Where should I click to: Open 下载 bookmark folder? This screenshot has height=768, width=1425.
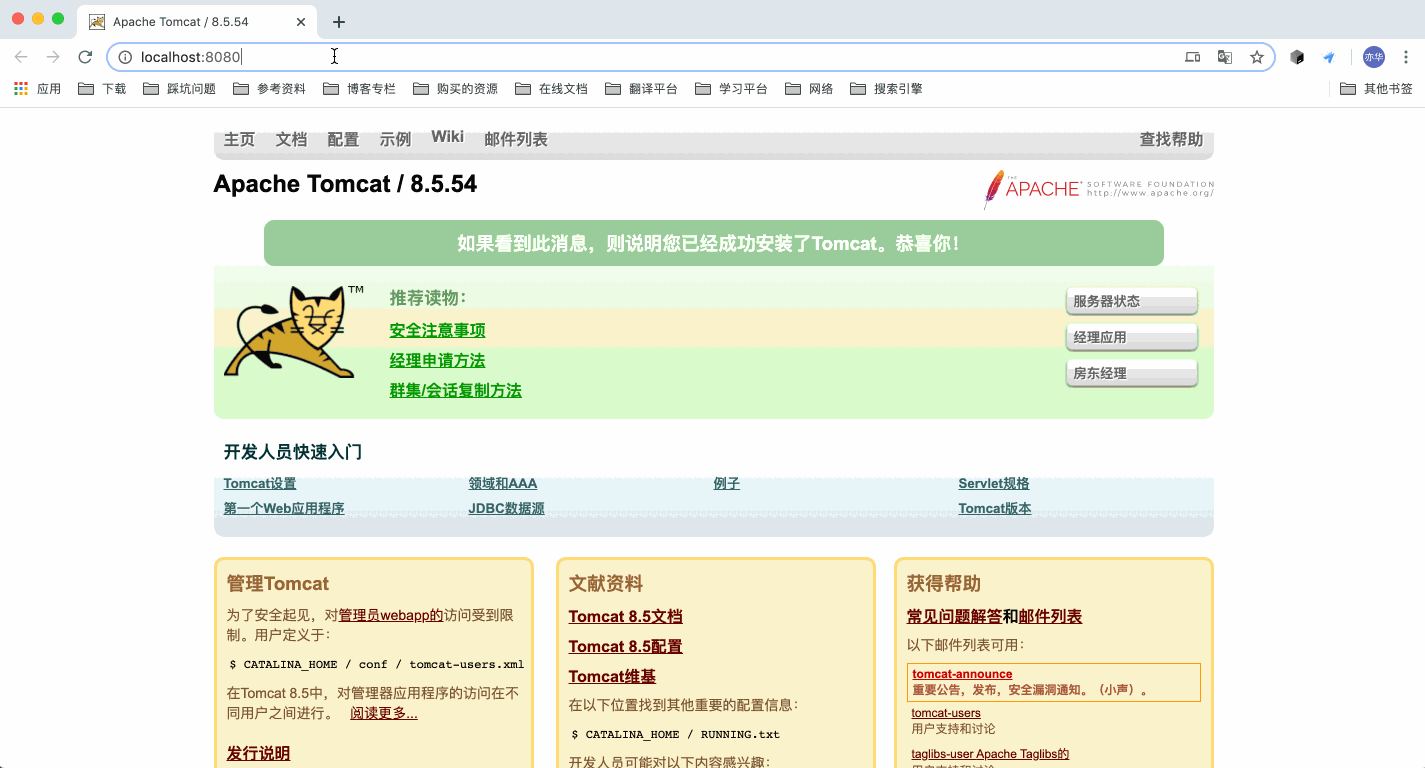click(102, 89)
